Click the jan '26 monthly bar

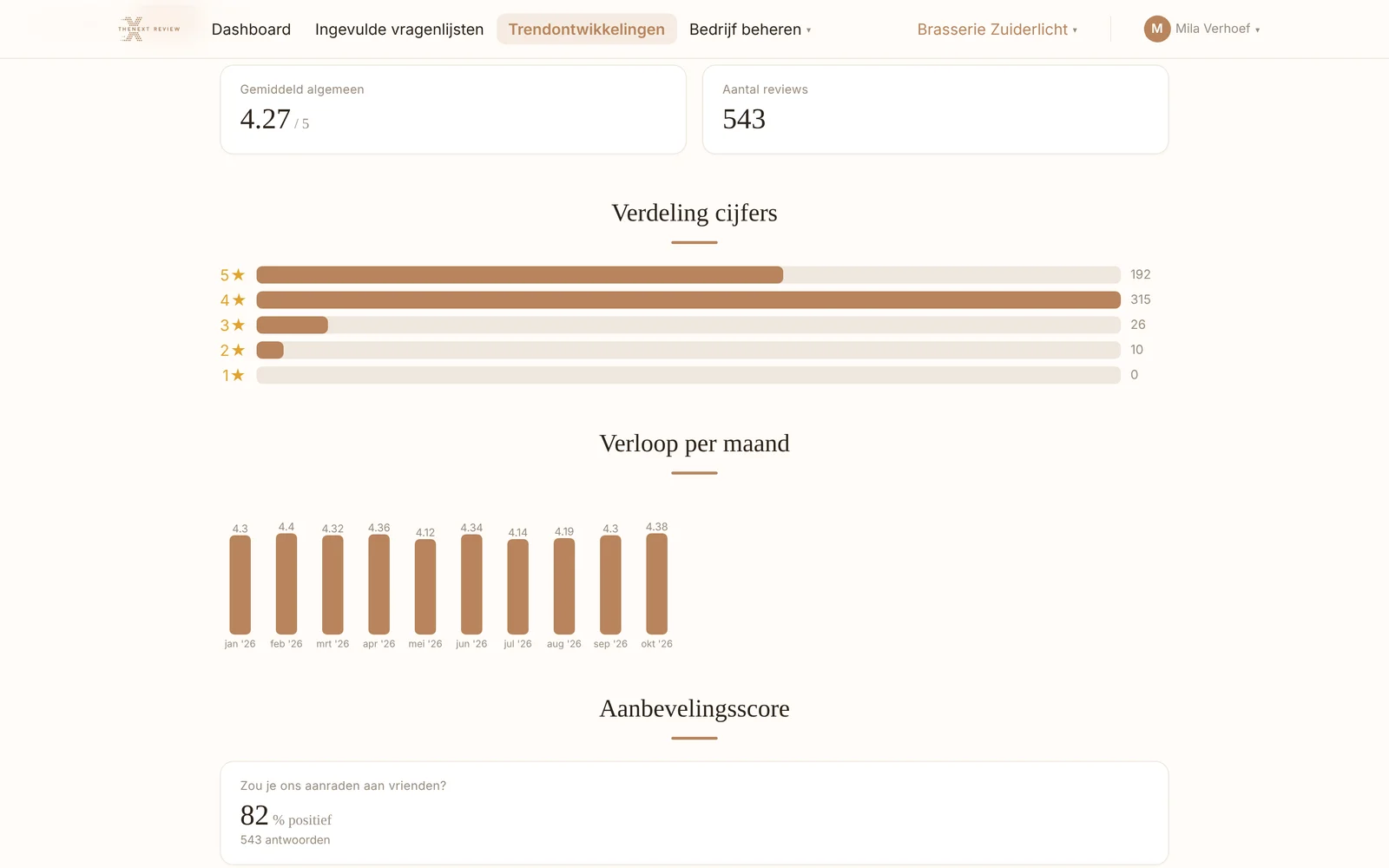240,585
